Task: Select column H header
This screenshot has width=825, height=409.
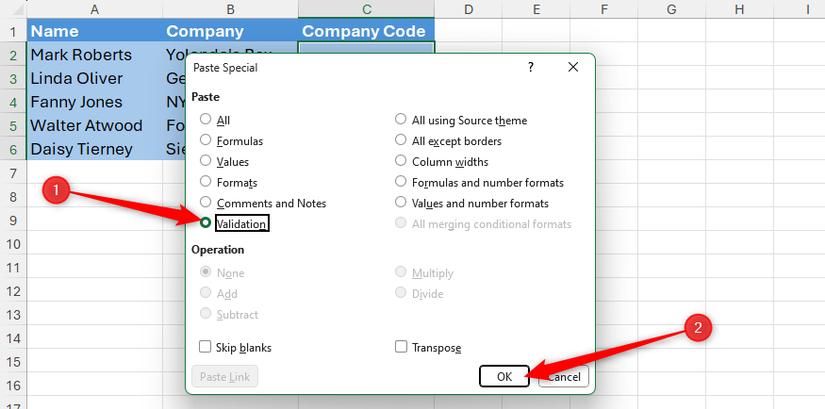Action: pyautogui.click(x=739, y=9)
